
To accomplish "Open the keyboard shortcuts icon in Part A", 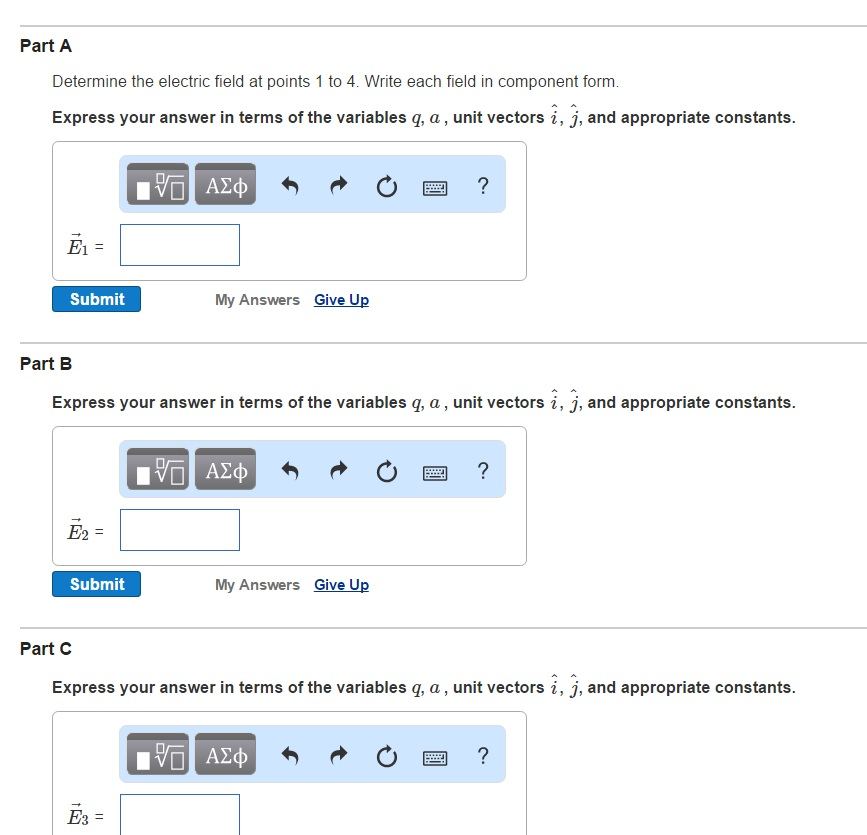I will (435, 185).
